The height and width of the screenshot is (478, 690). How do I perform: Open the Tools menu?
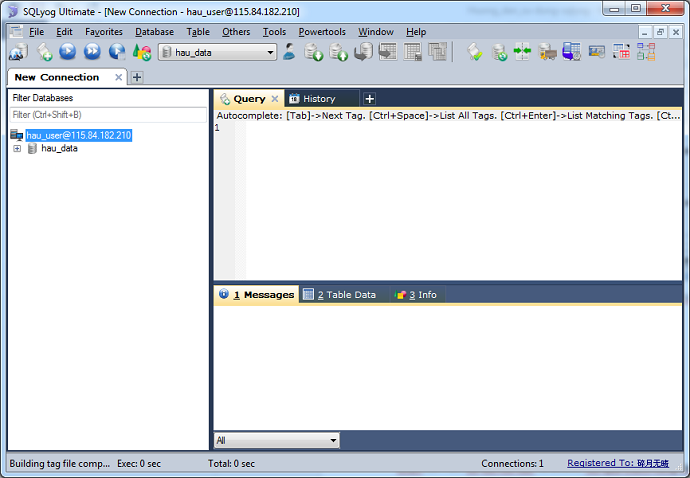pos(274,32)
